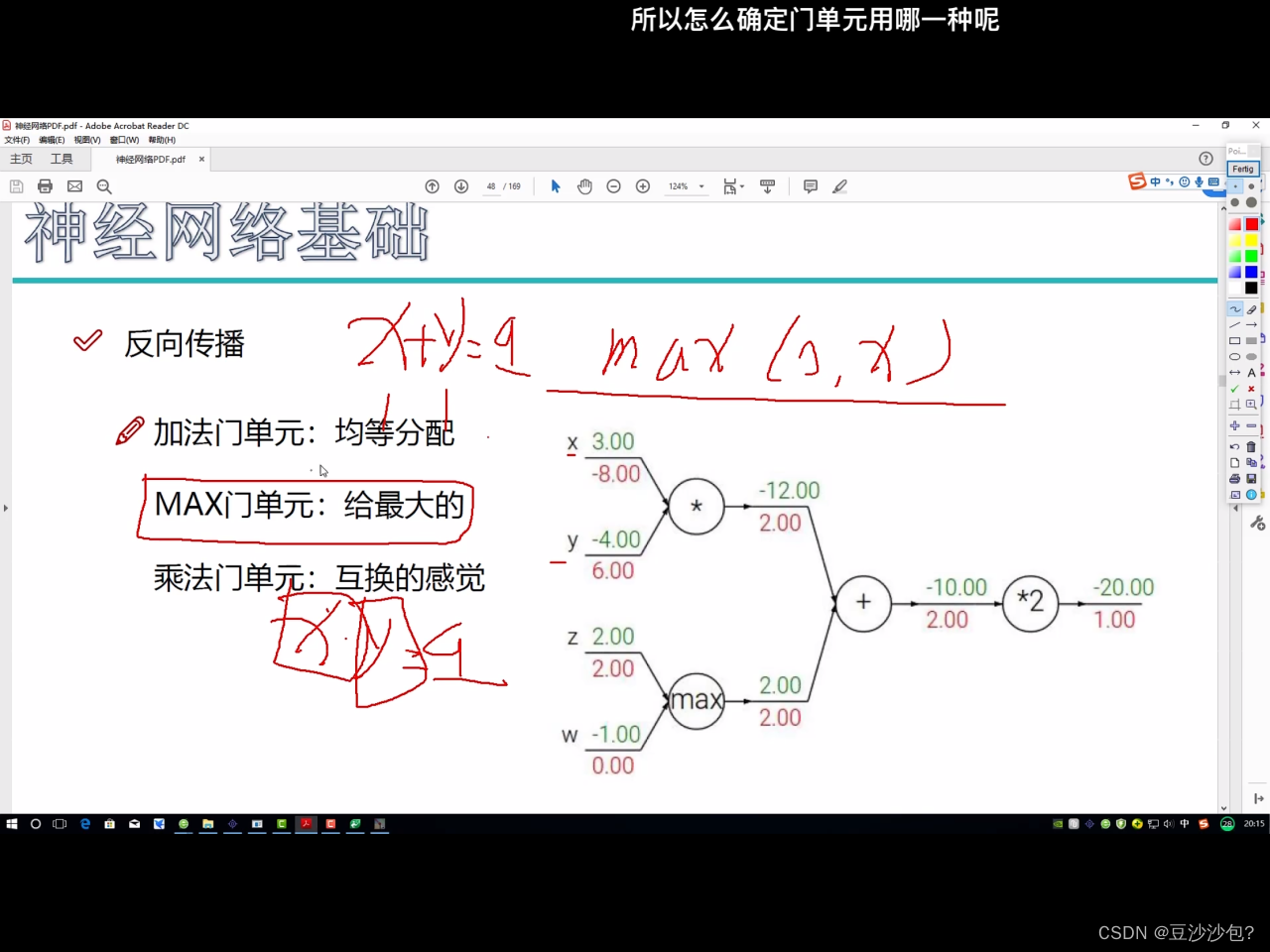Screen dimensions: 1270x952
Task: Select the outlined ellipse tool
Action: [x=1235, y=357]
